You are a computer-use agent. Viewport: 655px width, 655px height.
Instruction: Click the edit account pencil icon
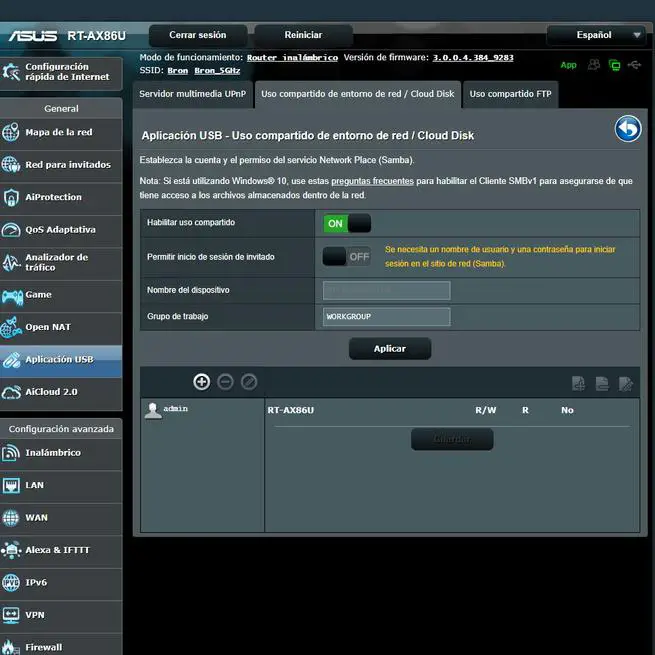point(249,382)
